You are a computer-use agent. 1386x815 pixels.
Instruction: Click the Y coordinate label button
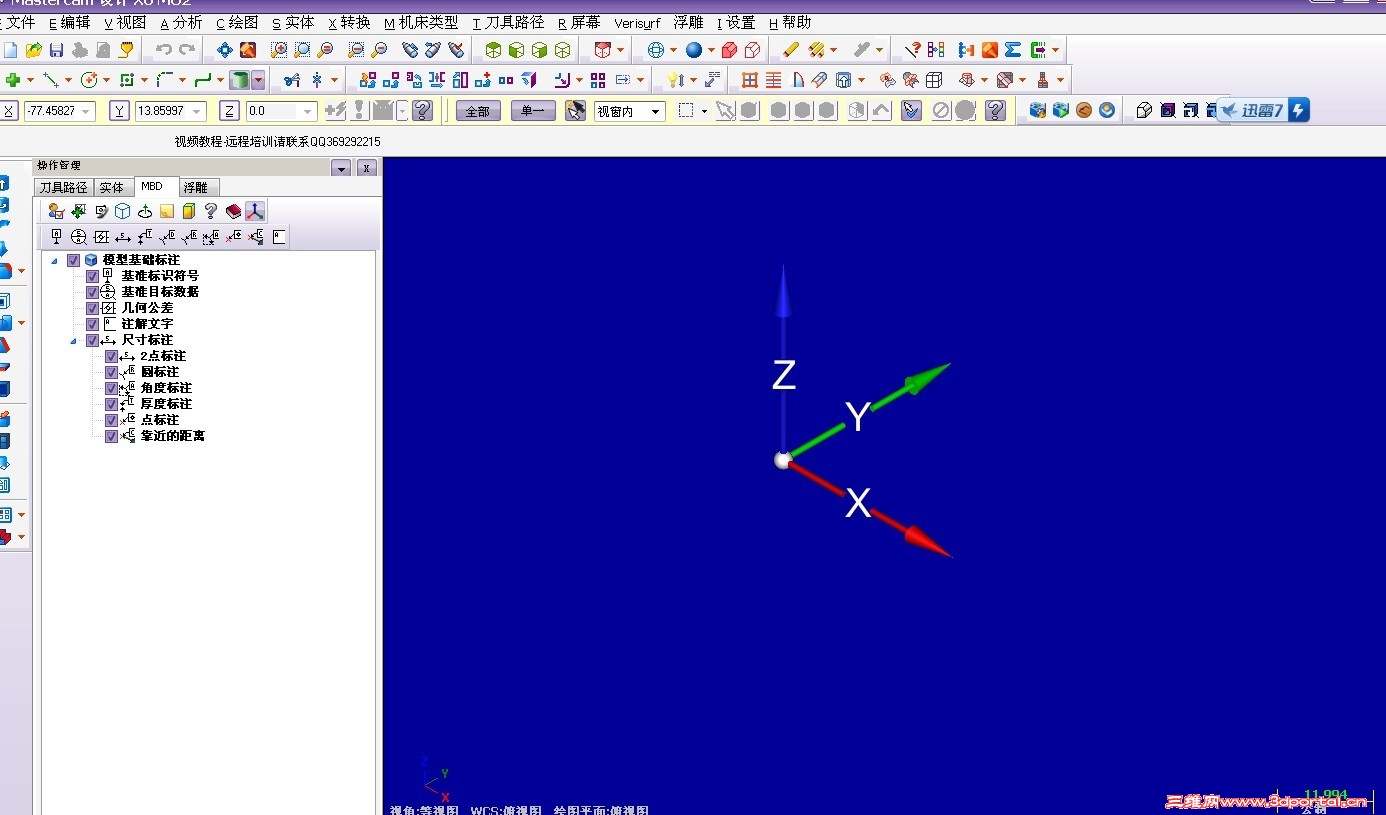119,111
